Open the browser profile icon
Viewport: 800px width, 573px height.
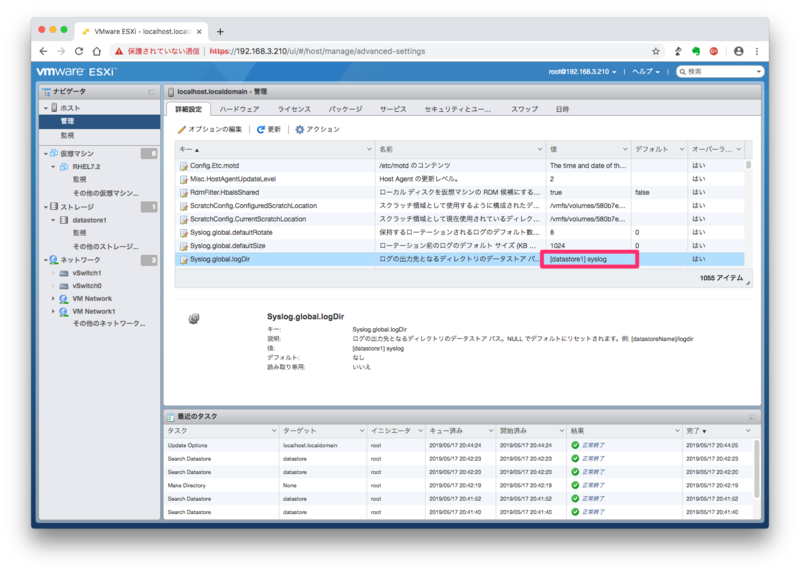pos(738,51)
